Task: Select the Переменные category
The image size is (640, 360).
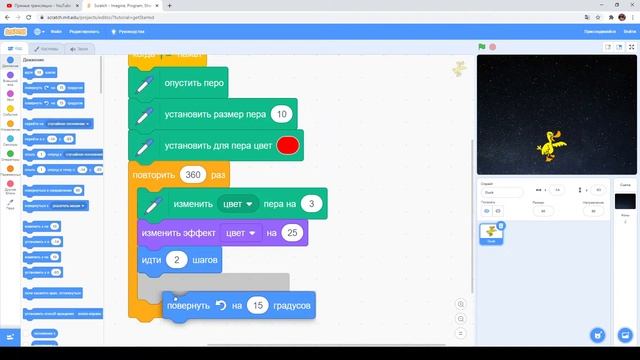Action: click(x=10, y=169)
